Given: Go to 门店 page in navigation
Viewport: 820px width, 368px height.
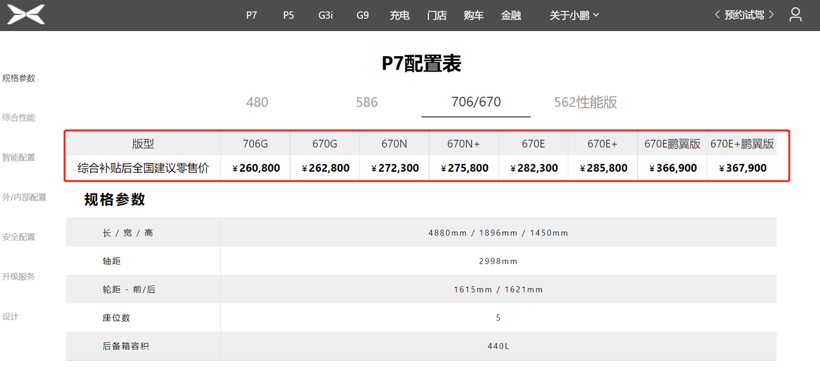Looking at the screenshot, I should click(x=437, y=15).
